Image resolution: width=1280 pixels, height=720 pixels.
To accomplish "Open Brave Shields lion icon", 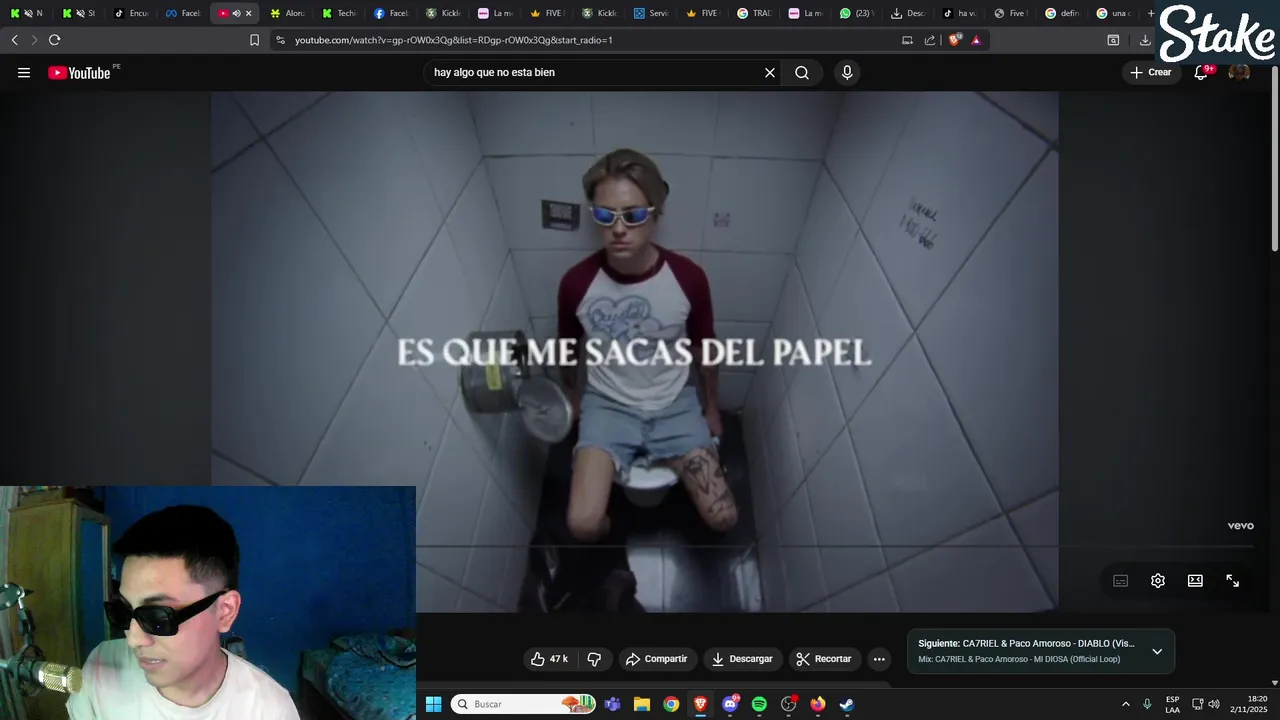I will pos(954,40).
